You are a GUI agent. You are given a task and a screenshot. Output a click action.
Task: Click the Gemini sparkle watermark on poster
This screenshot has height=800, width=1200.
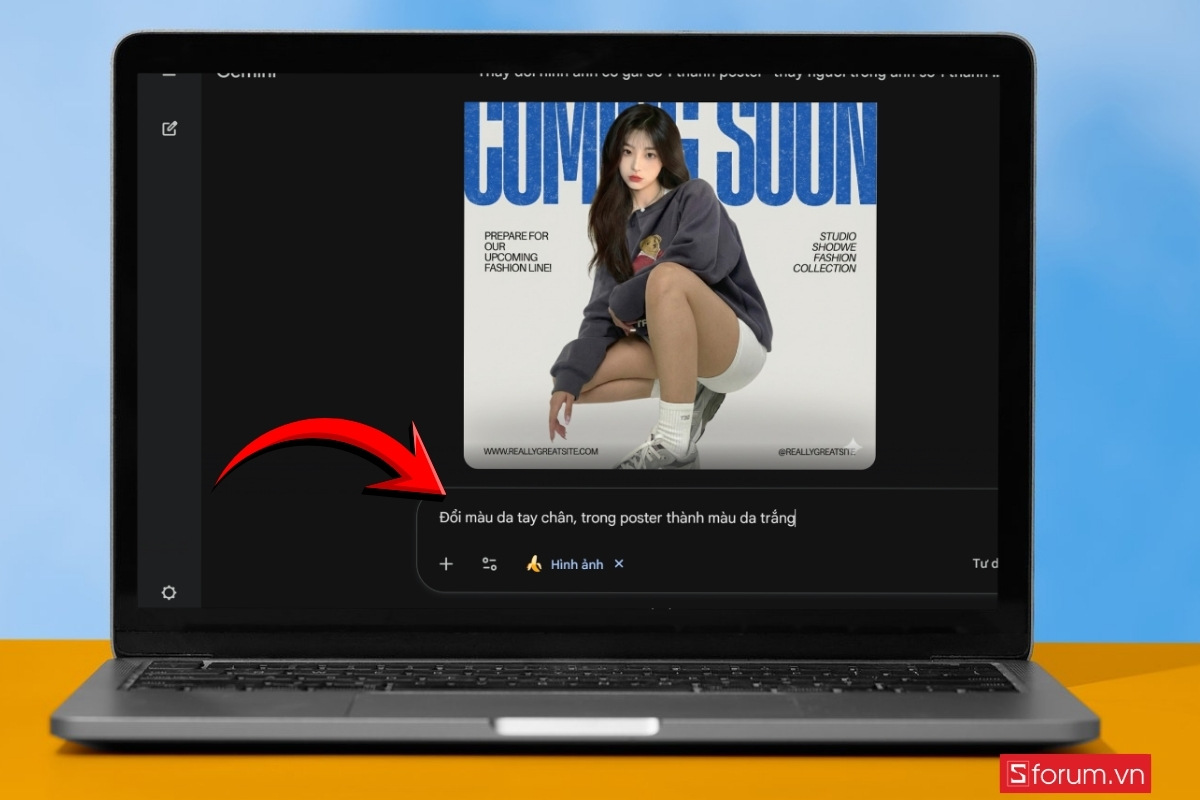click(x=852, y=446)
